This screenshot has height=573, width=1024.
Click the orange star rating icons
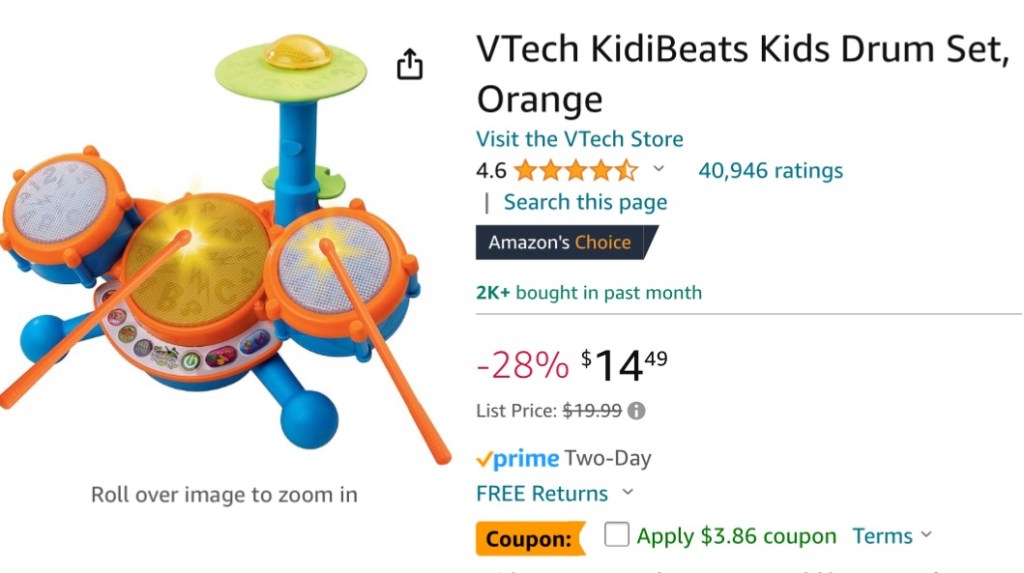pyautogui.click(x=575, y=171)
